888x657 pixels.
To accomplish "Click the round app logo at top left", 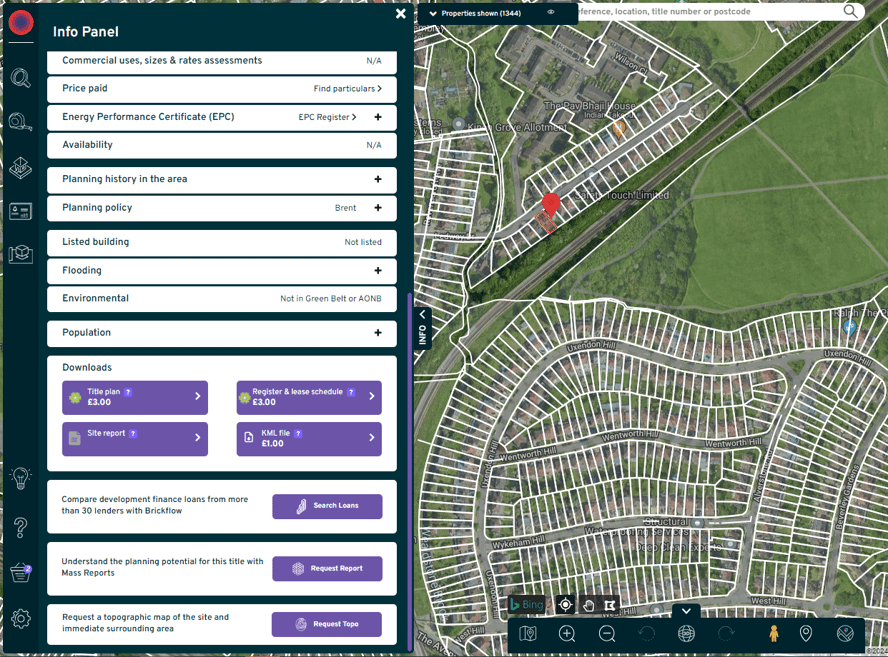I will coord(21,23).
